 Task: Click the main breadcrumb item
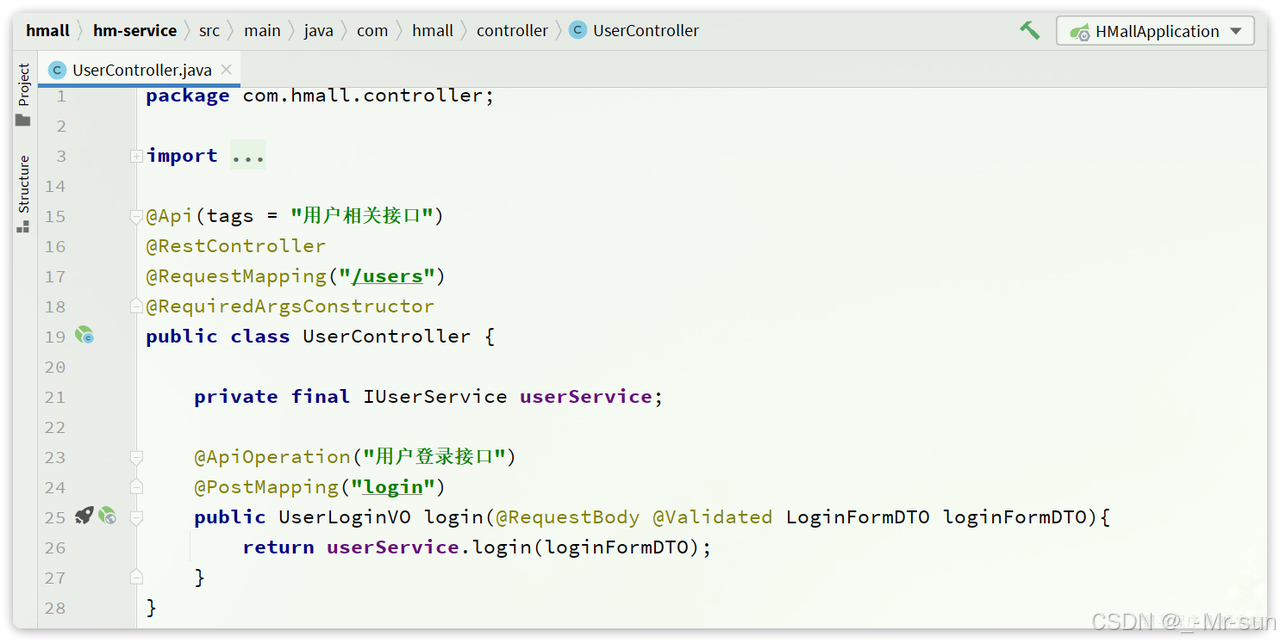coord(262,31)
